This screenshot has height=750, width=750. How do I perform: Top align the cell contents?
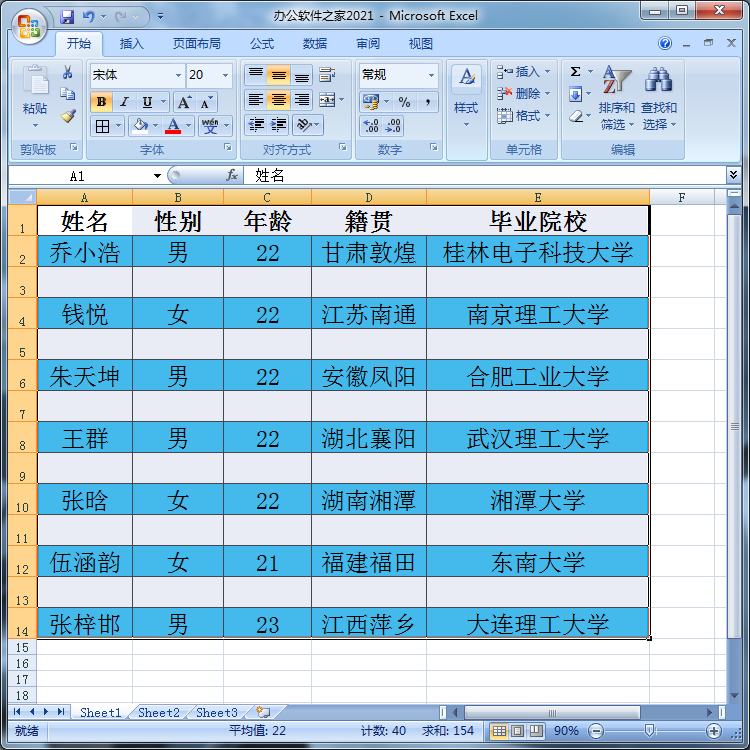[x=256, y=74]
